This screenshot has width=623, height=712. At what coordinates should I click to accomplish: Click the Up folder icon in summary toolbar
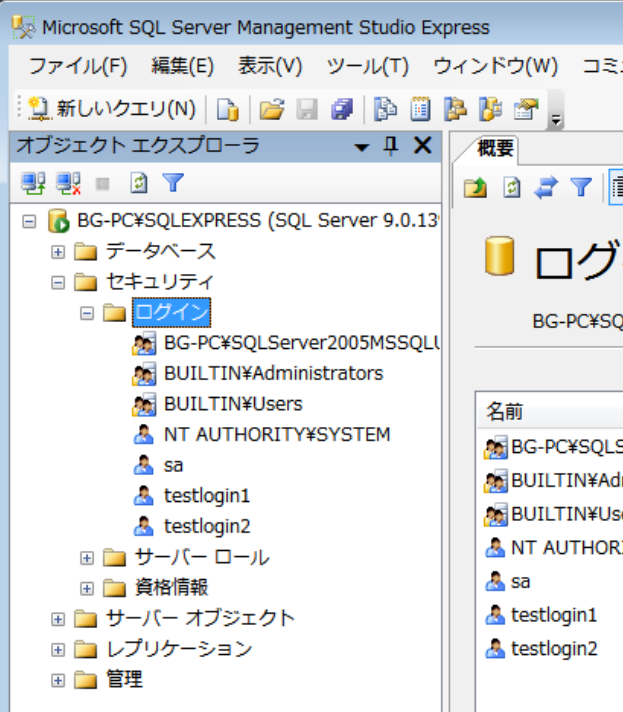coord(475,188)
